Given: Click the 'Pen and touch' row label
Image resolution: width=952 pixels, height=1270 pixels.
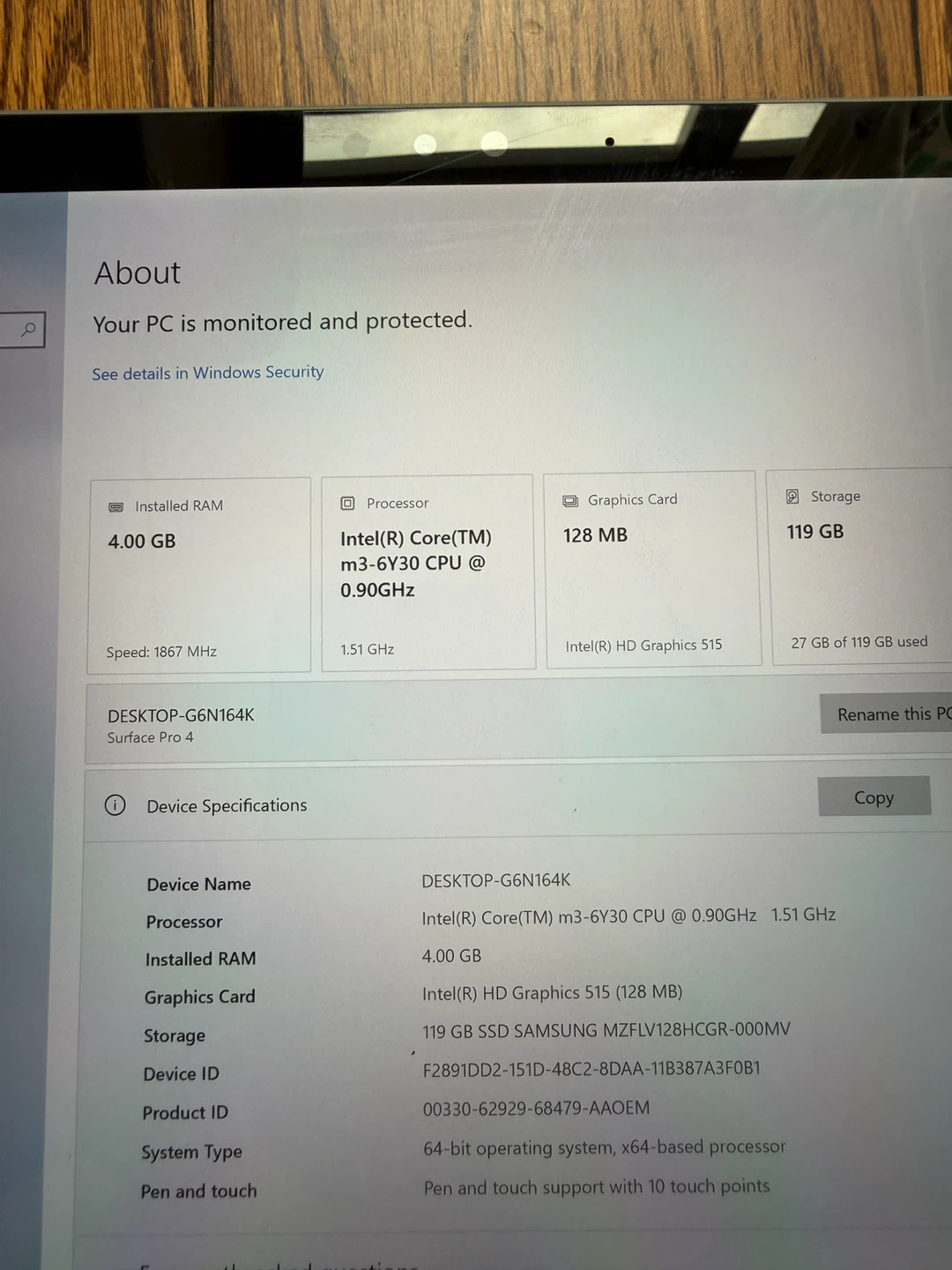Looking at the screenshot, I should (199, 1192).
